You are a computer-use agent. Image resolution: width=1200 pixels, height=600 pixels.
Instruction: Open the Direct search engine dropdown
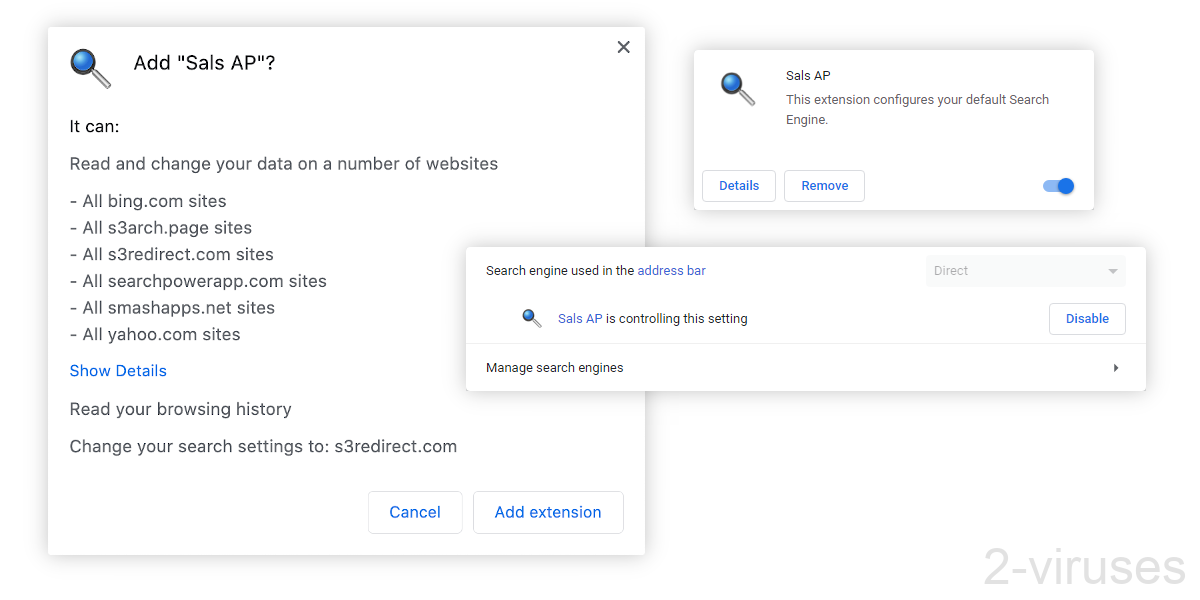[x=1025, y=270]
